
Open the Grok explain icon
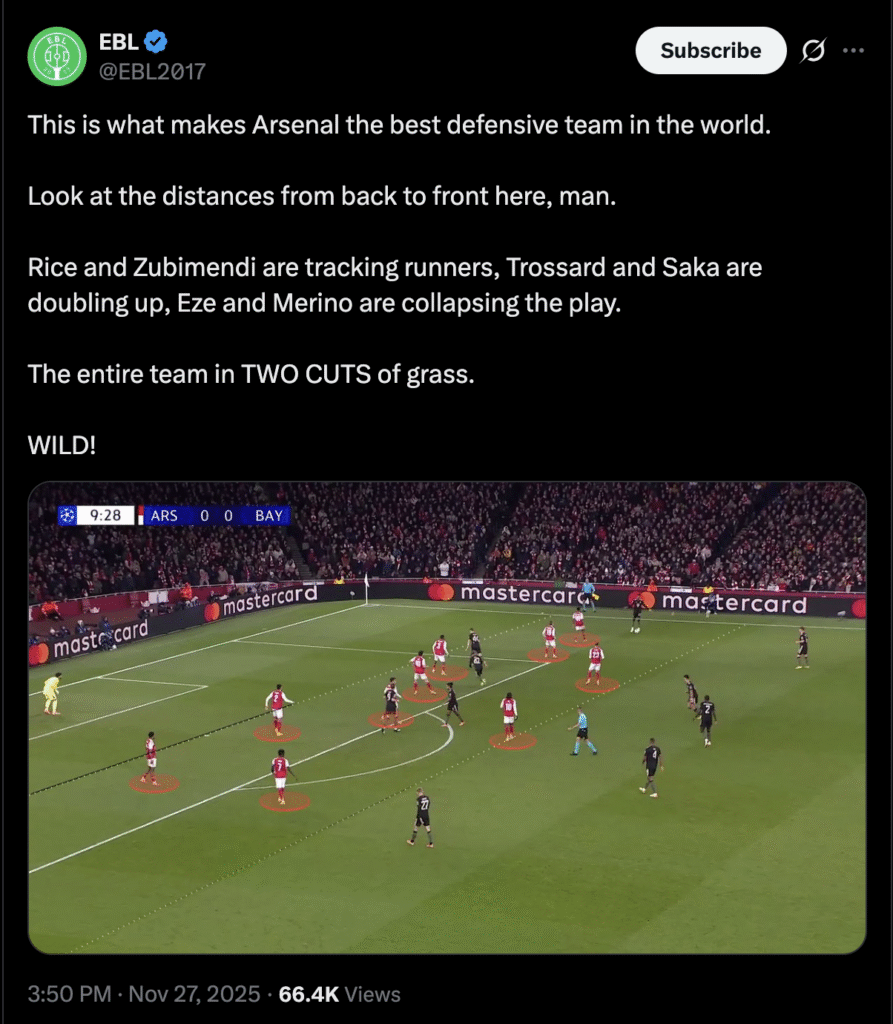pyautogui.click(x=813, y=50)
